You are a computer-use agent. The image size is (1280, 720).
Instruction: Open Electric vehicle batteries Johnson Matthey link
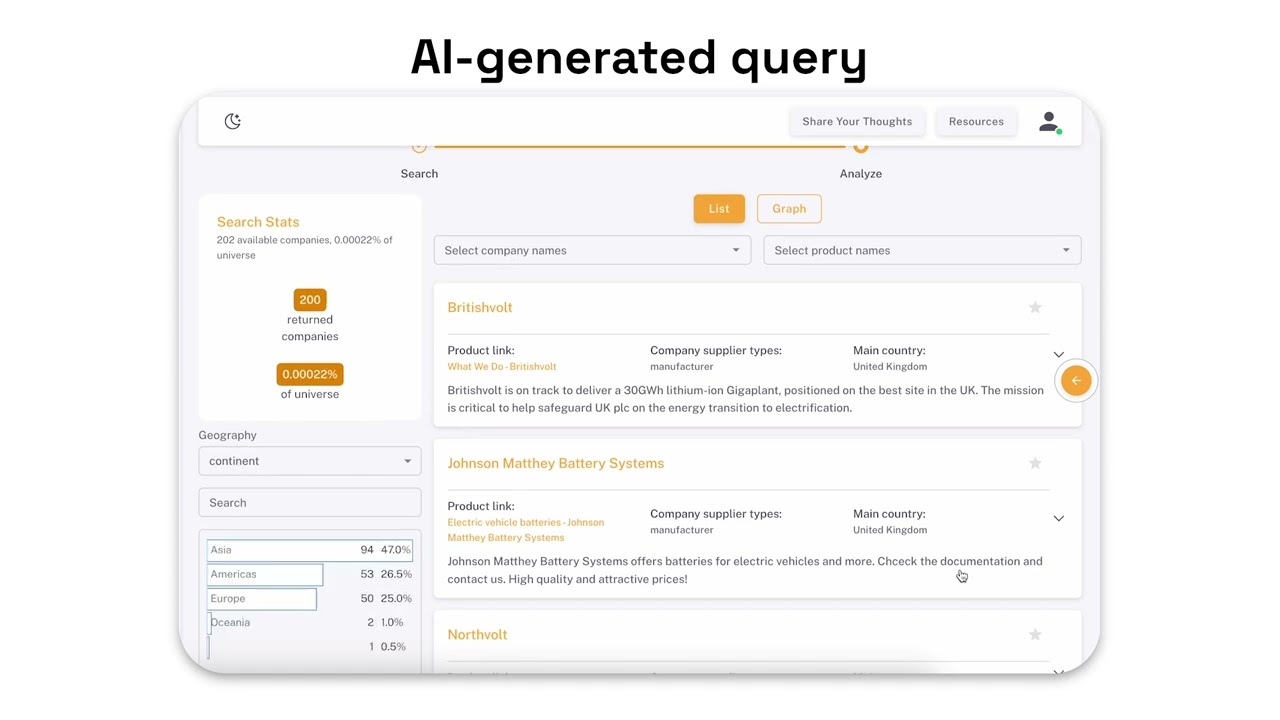pyautogui.click(x=526, y=530)
